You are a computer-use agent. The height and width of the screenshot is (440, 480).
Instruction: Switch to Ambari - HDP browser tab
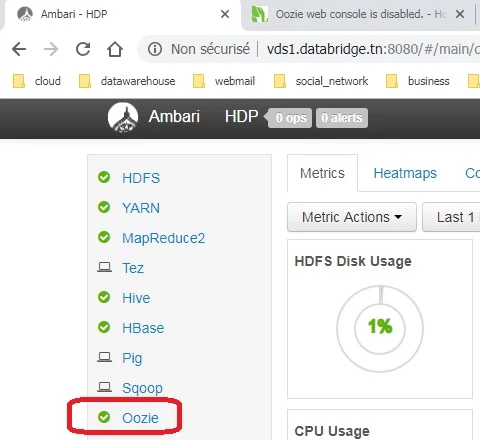pyautogui.click(x=122, y=14)
